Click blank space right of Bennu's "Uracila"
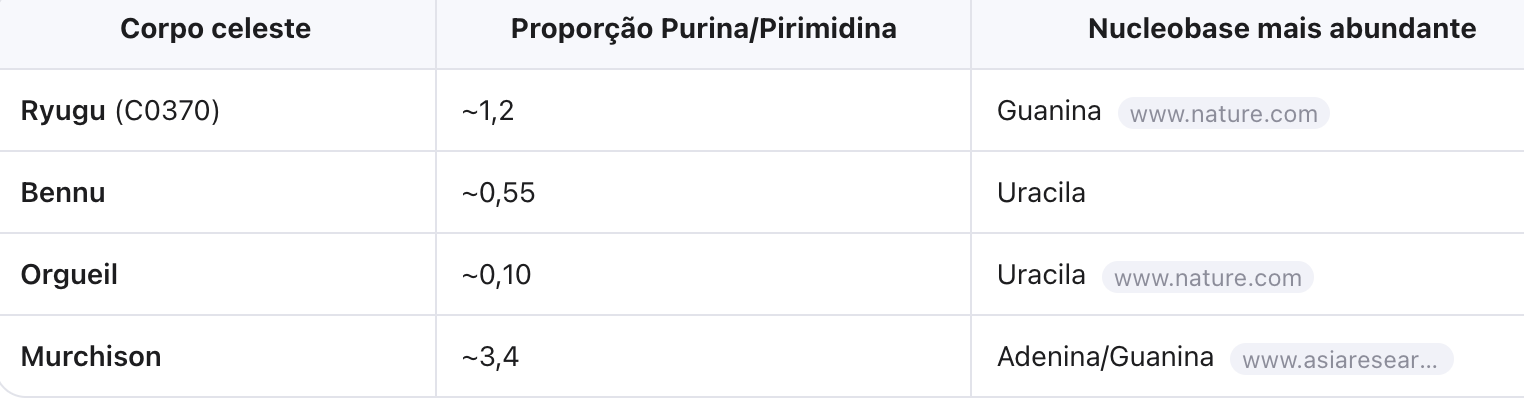1524x400 pixels. coord(1300,193)
